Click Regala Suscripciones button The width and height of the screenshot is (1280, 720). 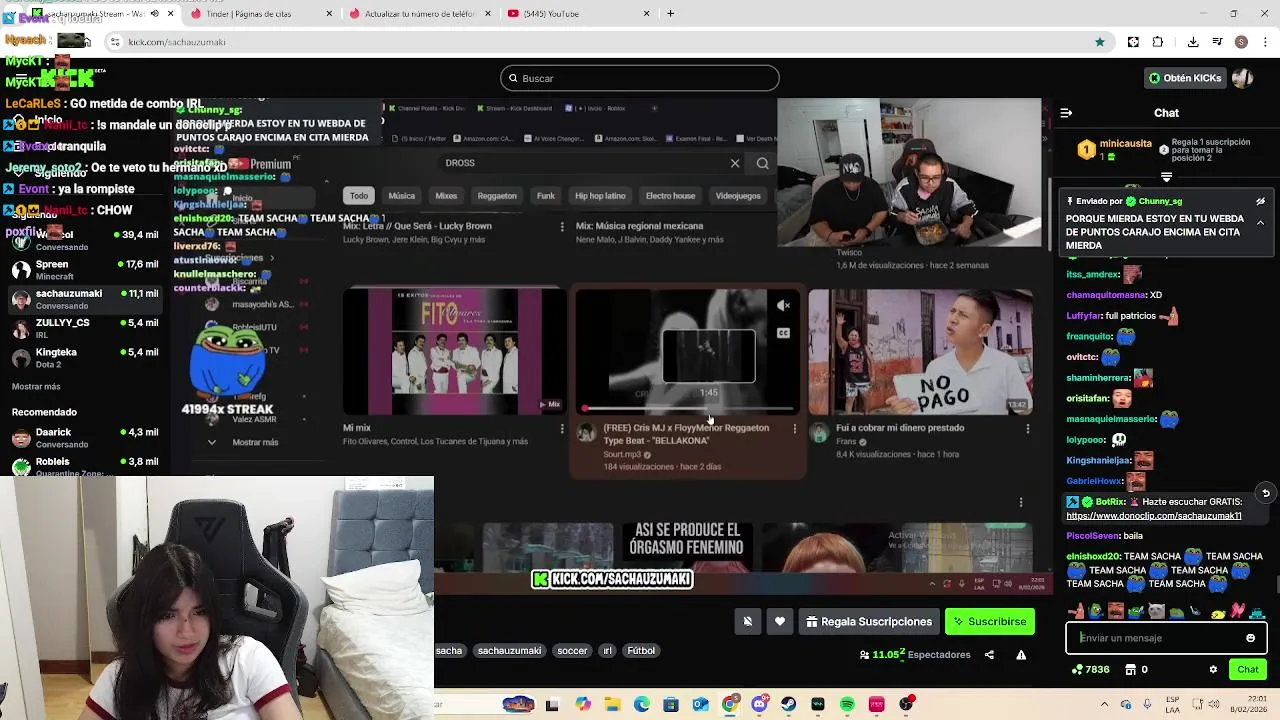tap(868, 622)
